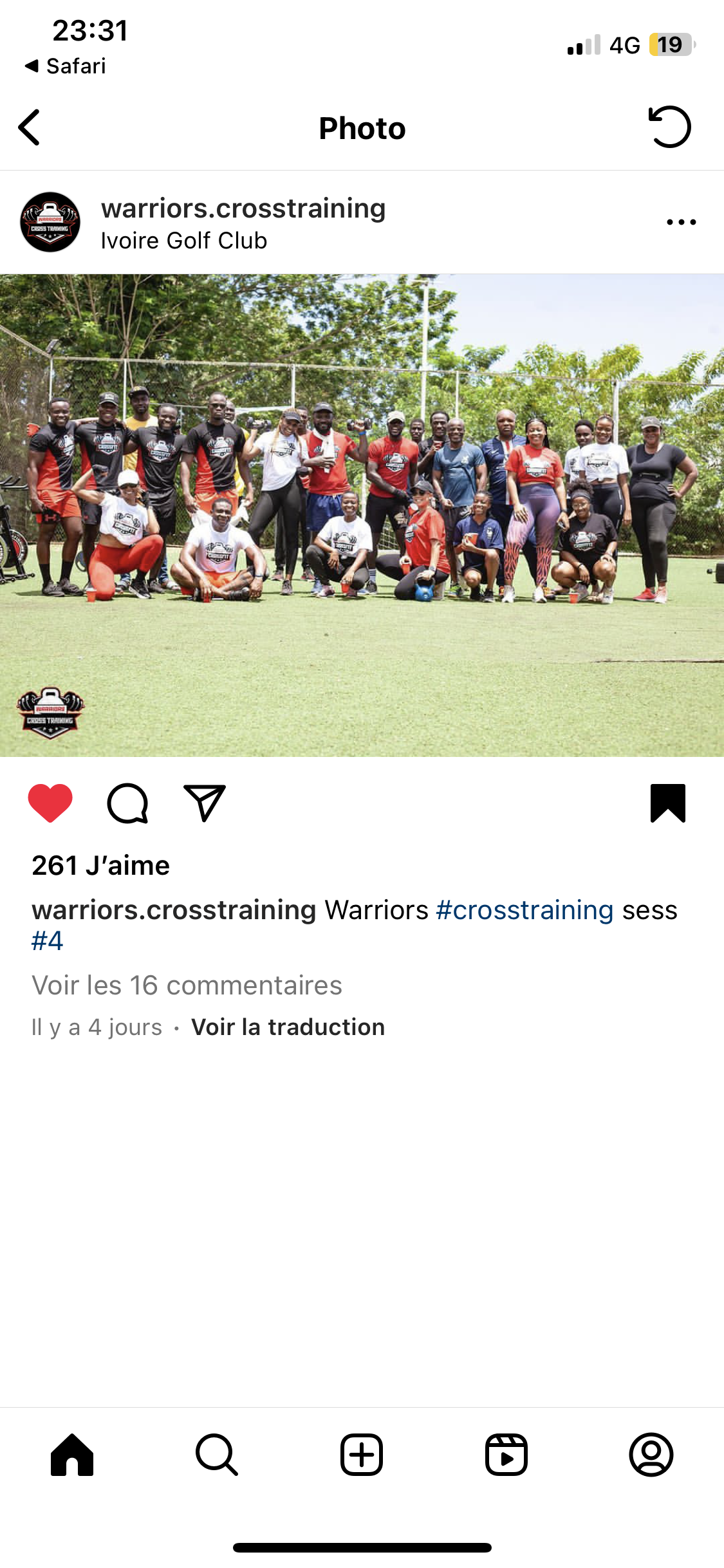
Task: Open the profile tab icon
Action: point(651,1454)
